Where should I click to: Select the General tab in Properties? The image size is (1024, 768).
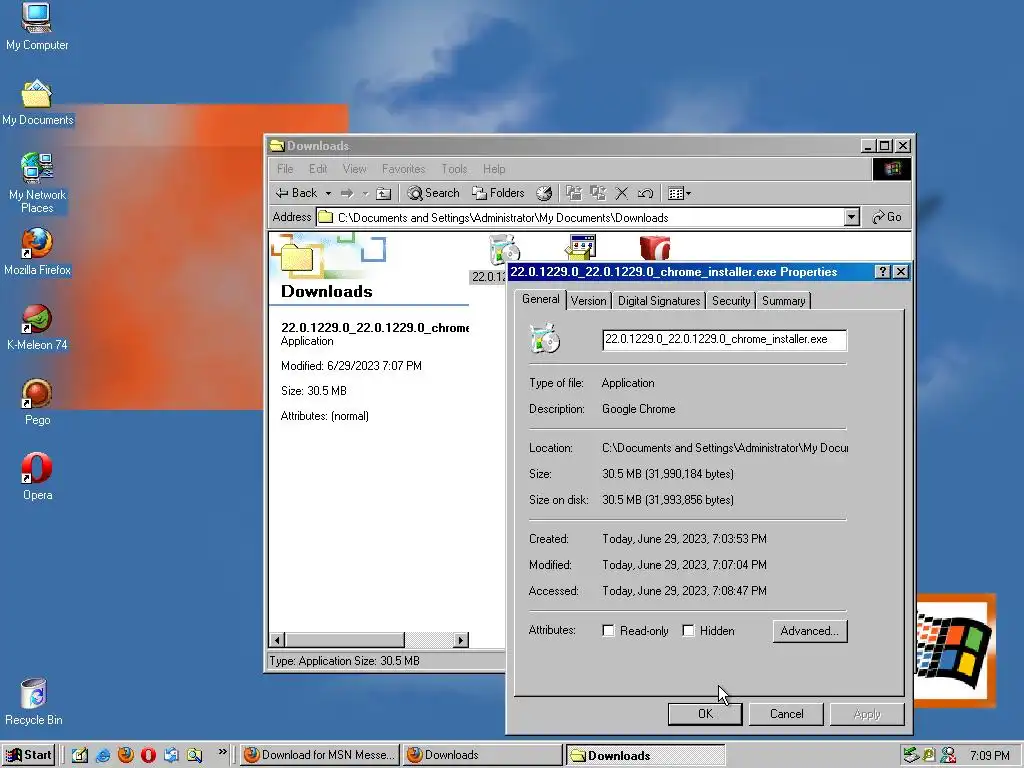tap(541, 299)
